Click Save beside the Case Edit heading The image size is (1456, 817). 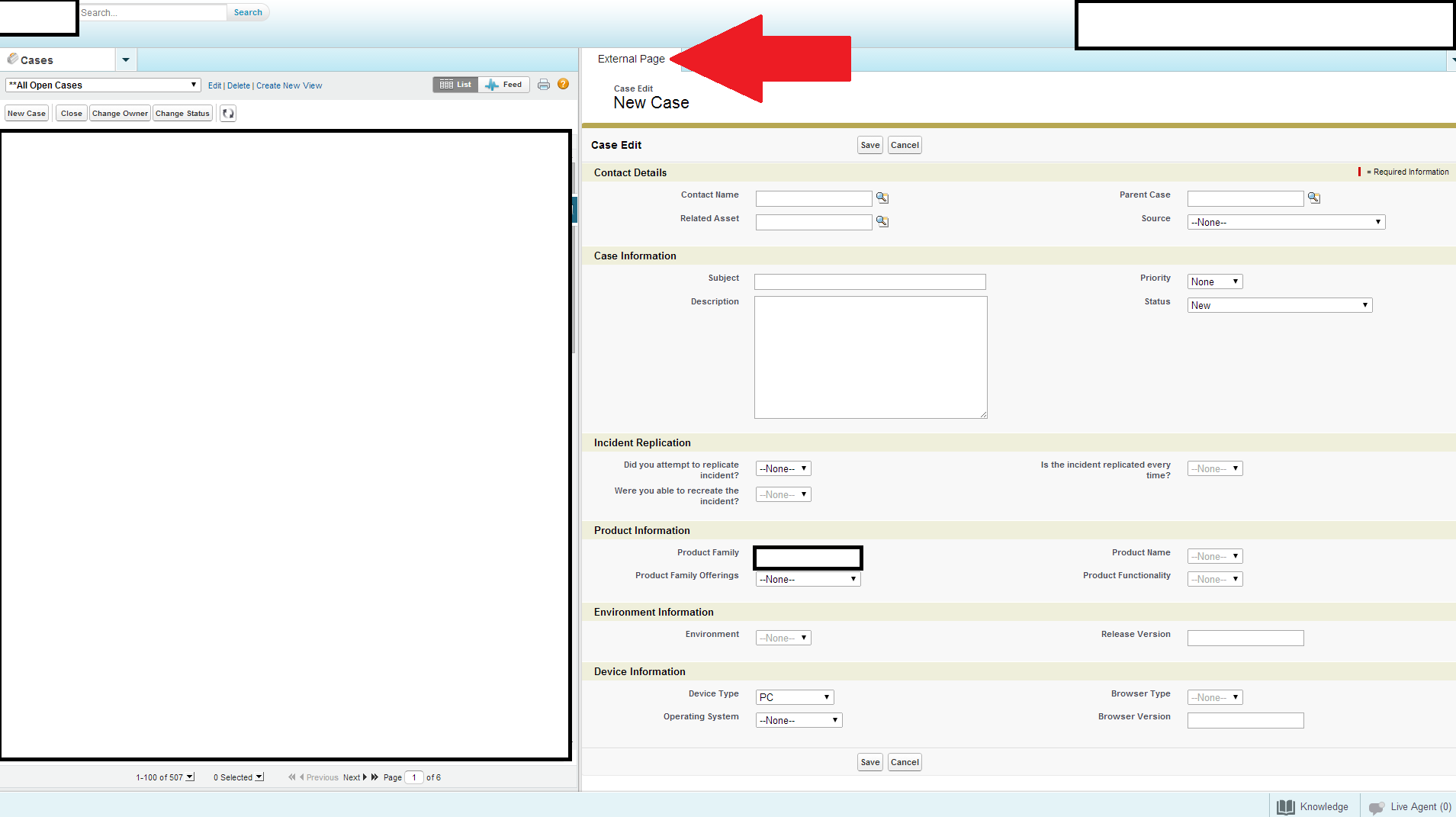(x=870, y=145)
